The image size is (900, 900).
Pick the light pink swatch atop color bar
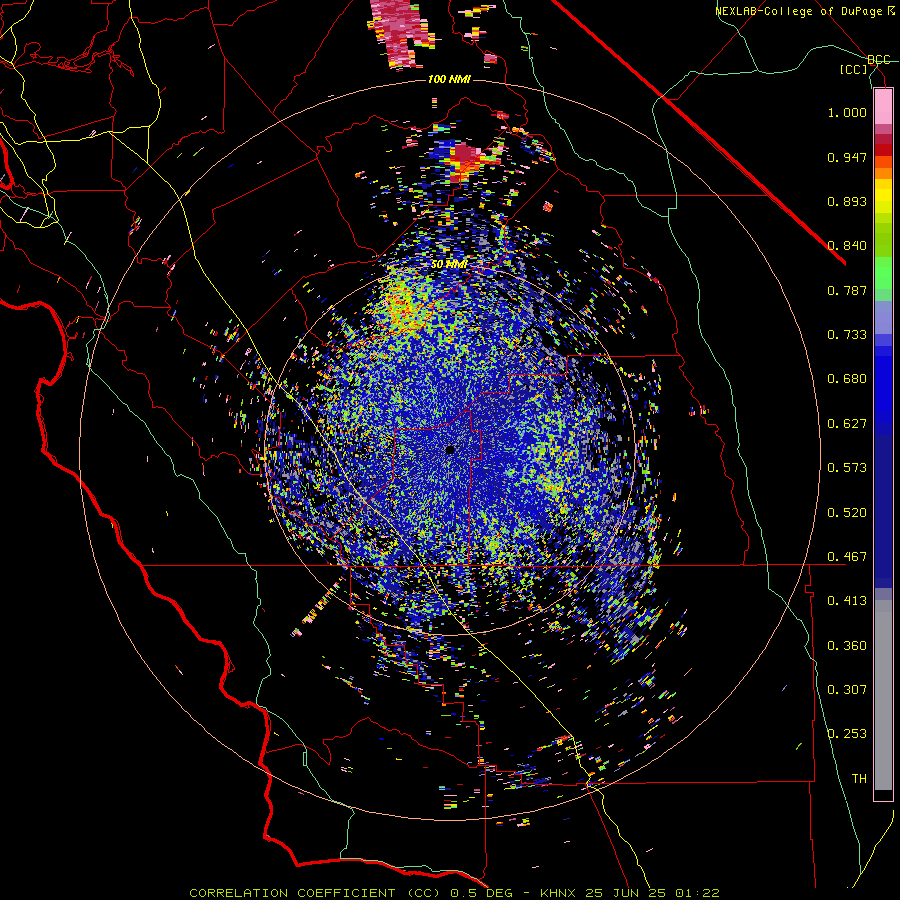[x=883, y=107]
